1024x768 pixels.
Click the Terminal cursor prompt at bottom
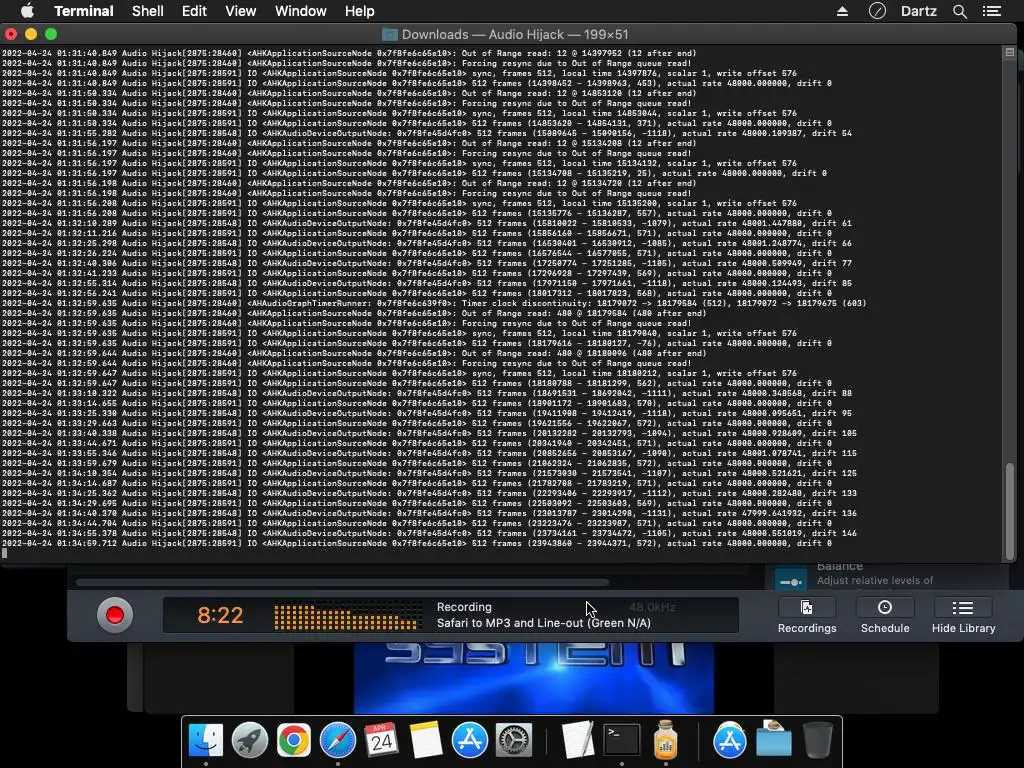(x=5, y=554)
